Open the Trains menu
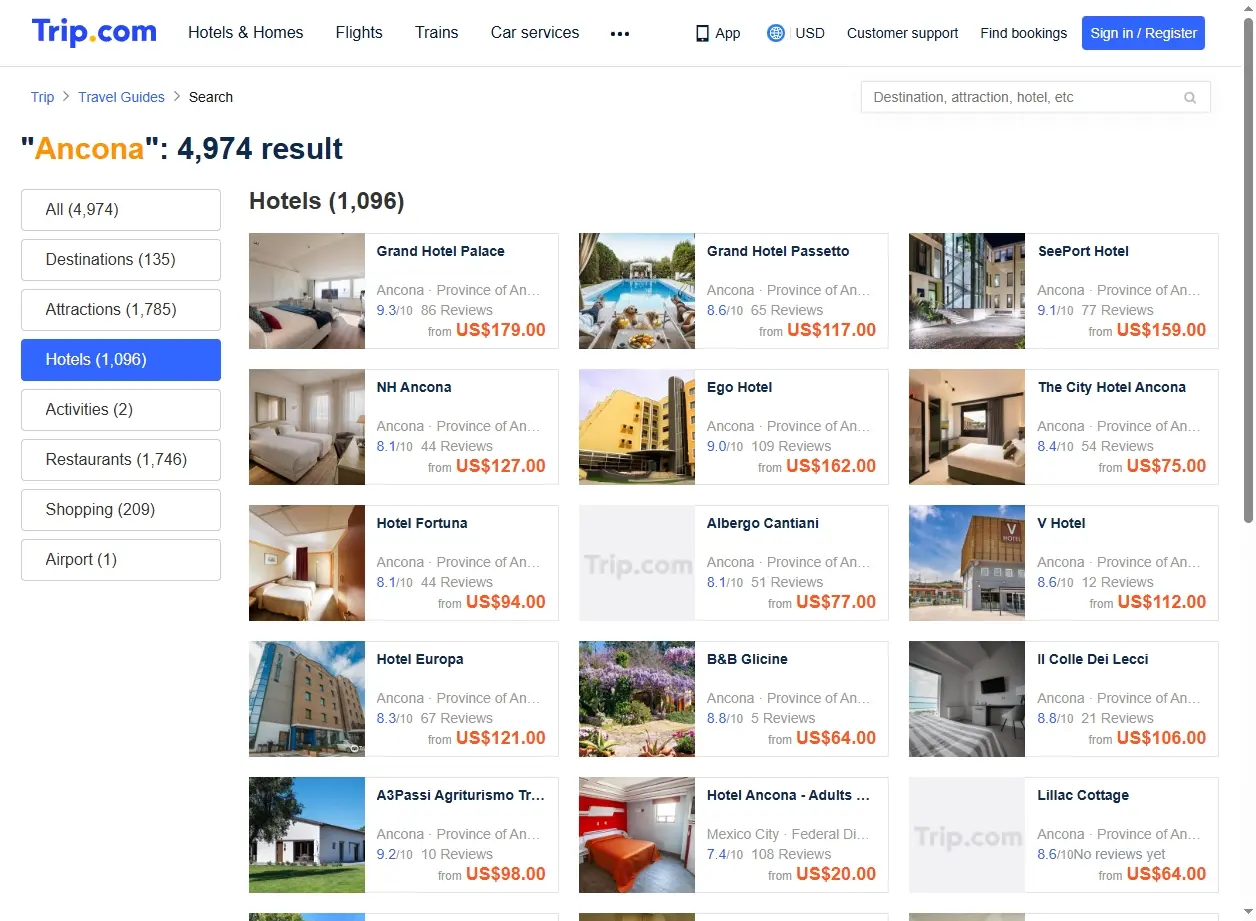Image resolution: width=1256 pixels, height=921 pixels. coord(437,33)
